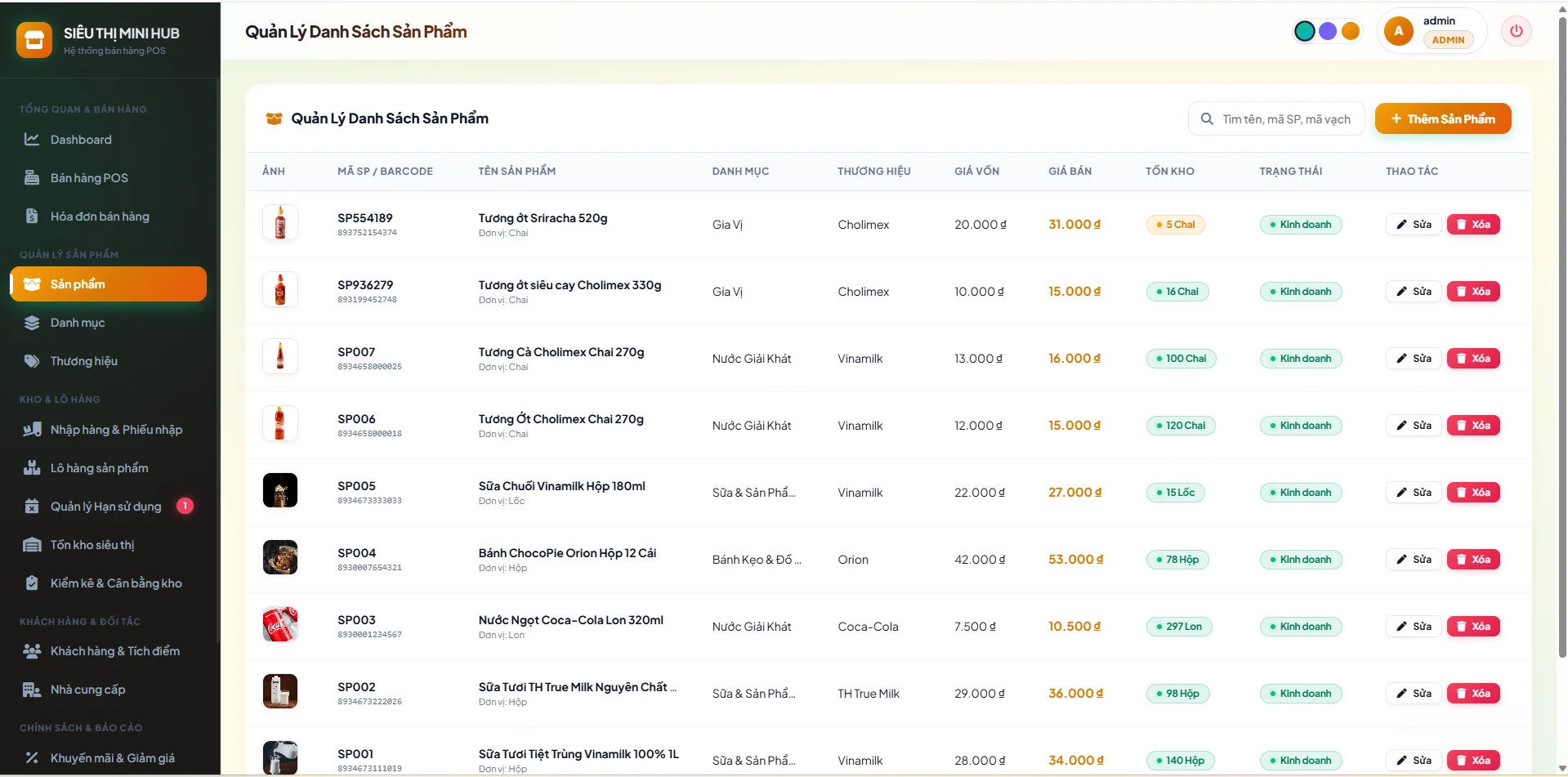Click the Coca-Cola brand cell
The image size is (1568, 777).
point(868,627)
